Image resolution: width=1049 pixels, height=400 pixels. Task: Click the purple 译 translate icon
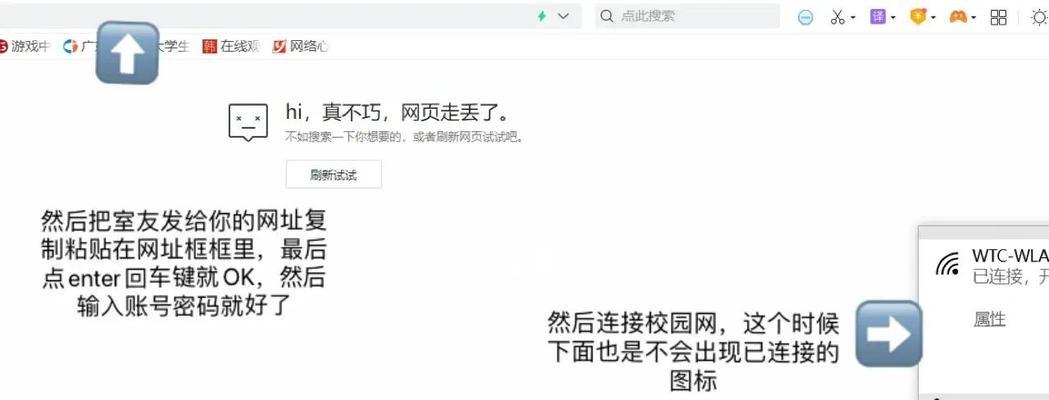point(878,17)
